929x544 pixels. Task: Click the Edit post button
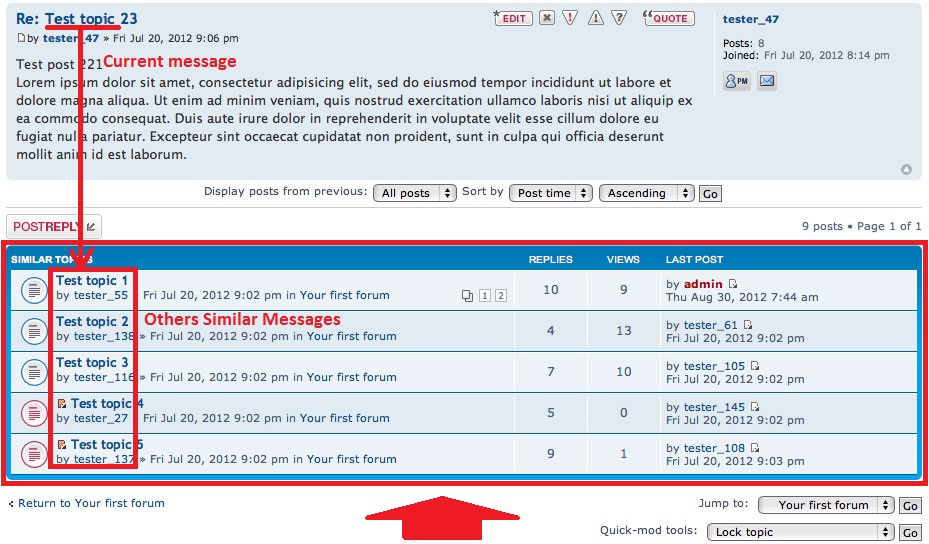[514, 18]
